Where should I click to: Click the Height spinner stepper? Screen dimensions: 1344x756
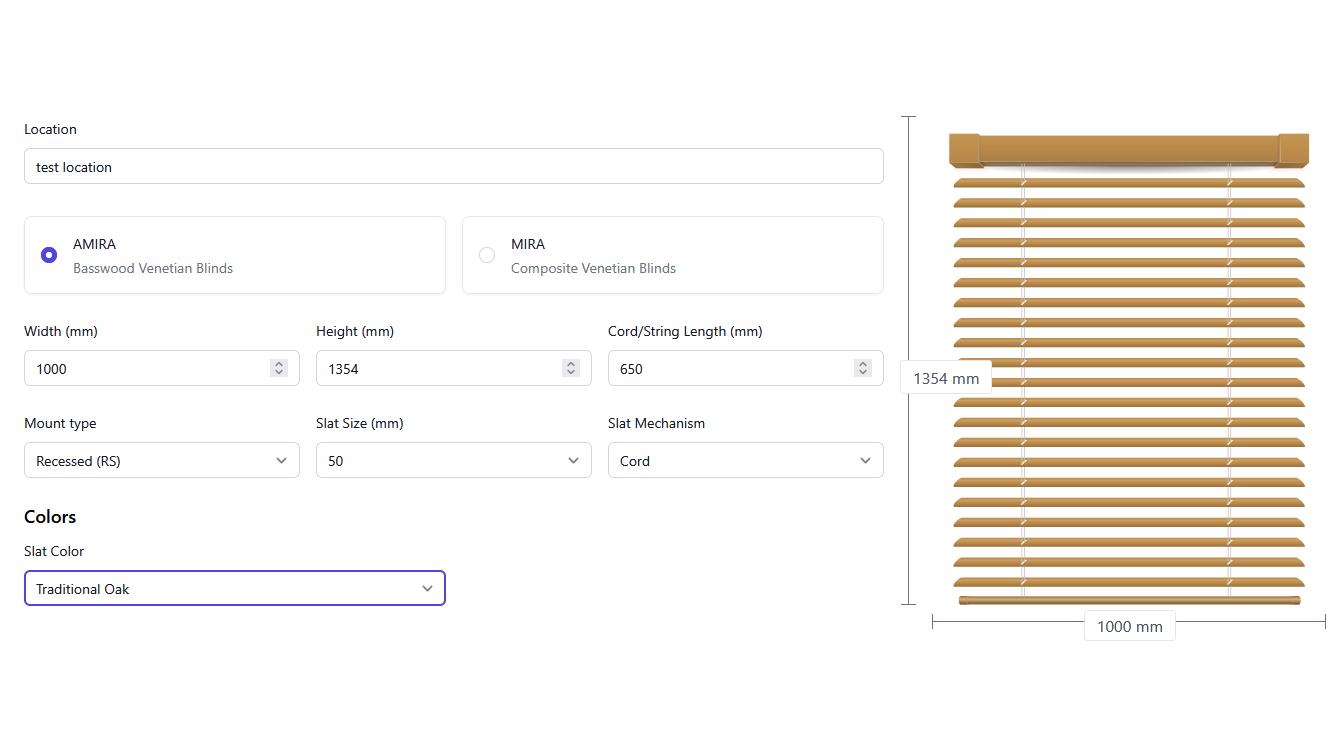pos(571,369)
